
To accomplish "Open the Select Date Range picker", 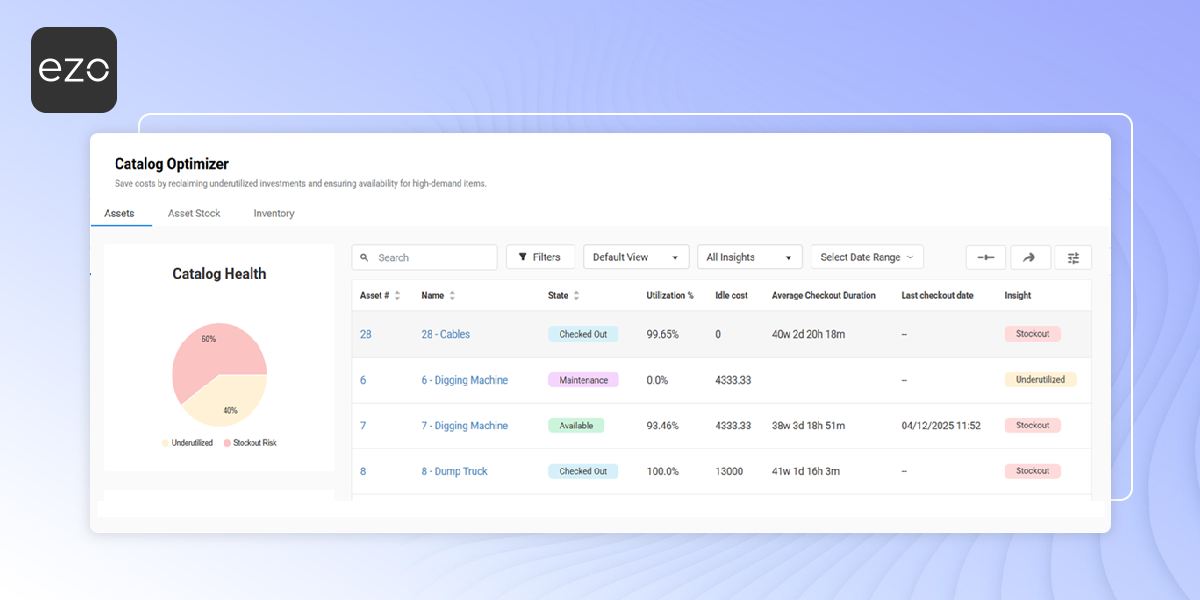I will click(x=866, y=256).
